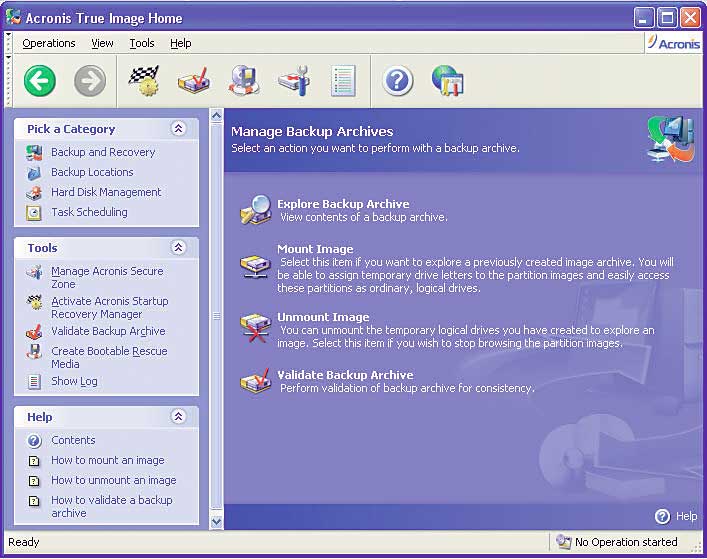Click Create Bootable Rescue Media sidebar icon
Image resolution: width=707 pixels, height=559 pixels.
point(34,352)
